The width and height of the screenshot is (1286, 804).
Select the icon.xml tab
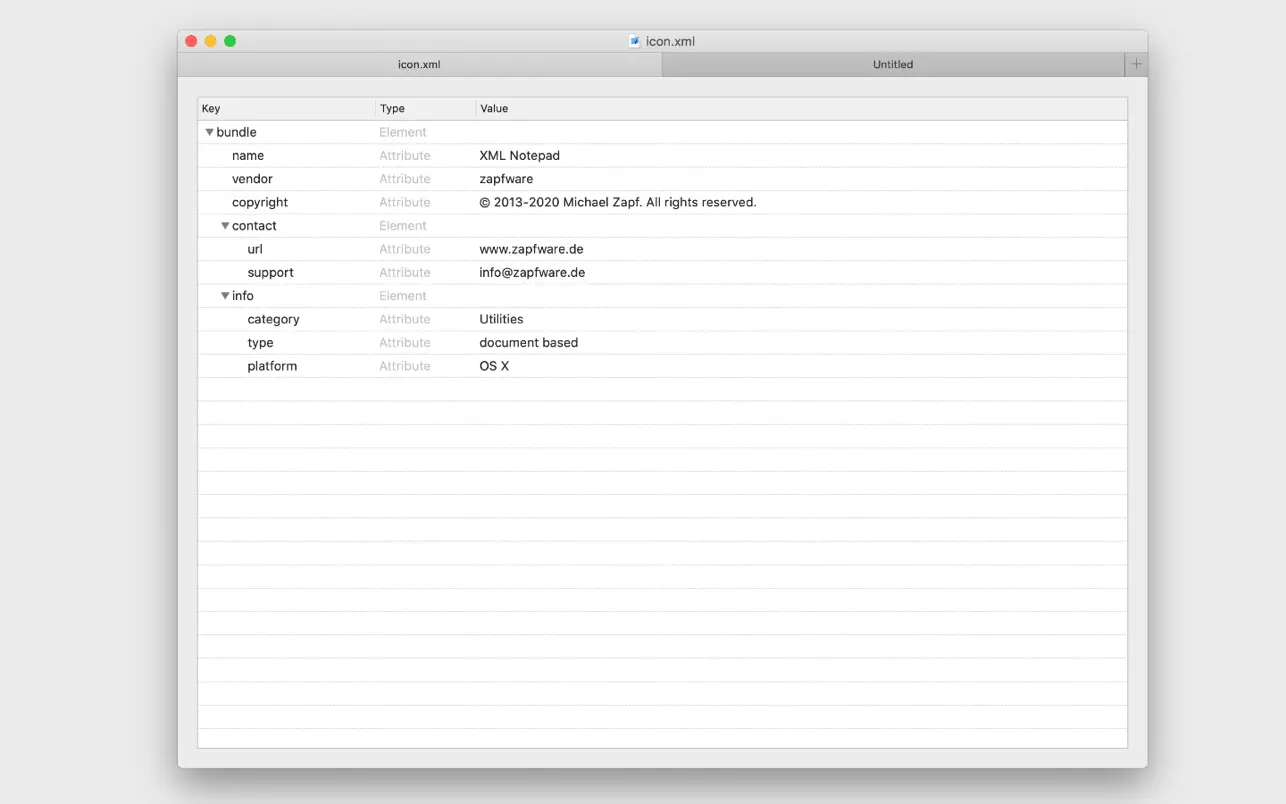[419, 63]
